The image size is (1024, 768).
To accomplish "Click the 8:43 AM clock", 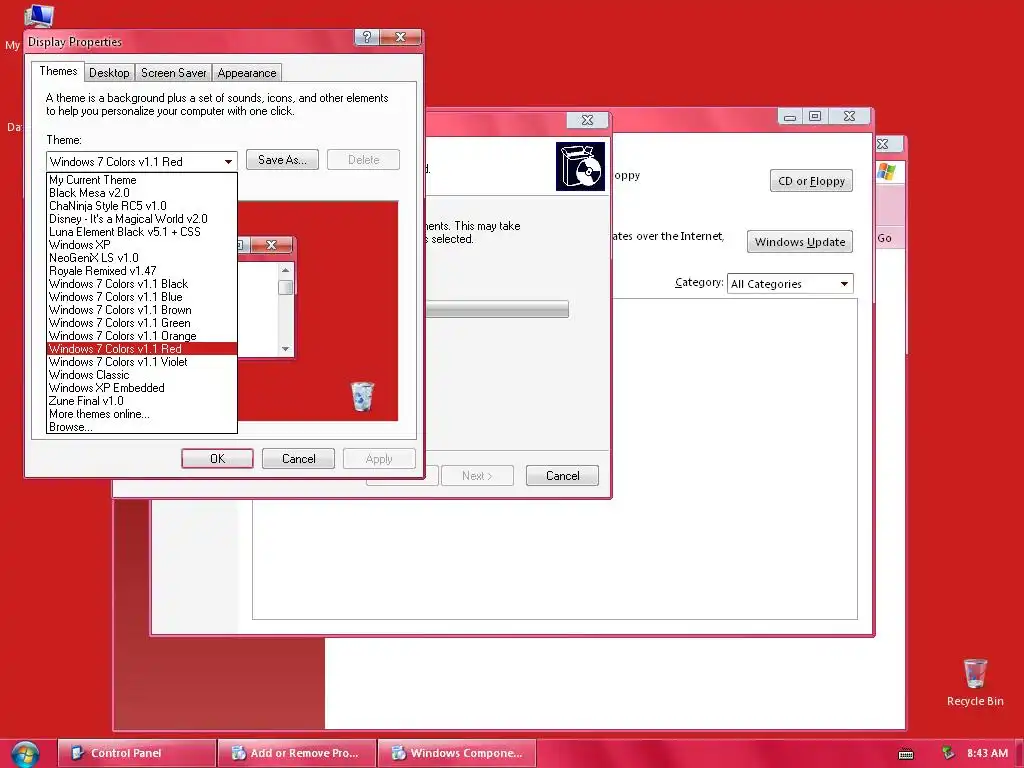I will [x=987, y=753].
